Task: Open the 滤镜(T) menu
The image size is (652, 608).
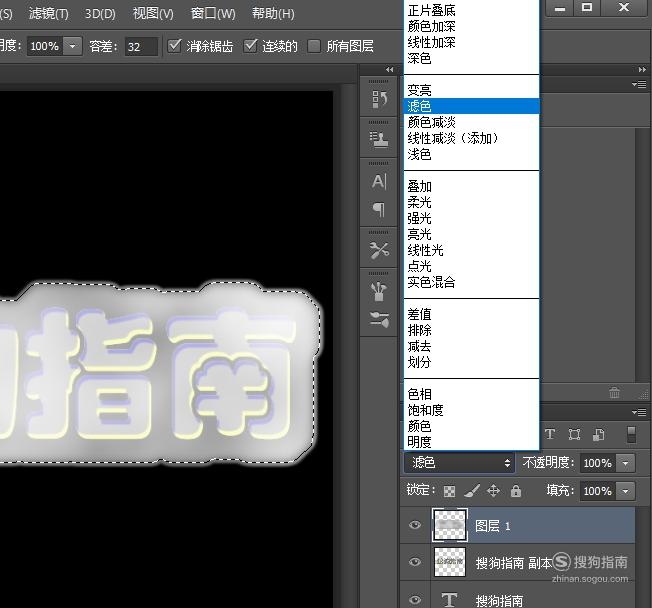Action: 49,14
